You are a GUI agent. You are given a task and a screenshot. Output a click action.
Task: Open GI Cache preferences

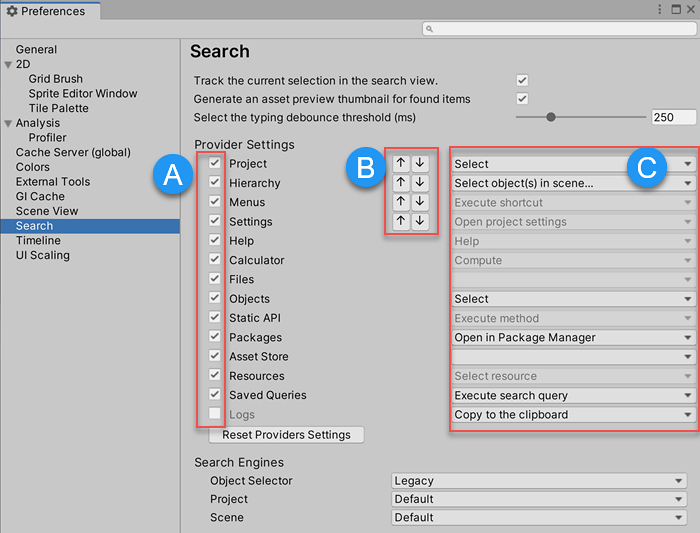coord(40,196)
